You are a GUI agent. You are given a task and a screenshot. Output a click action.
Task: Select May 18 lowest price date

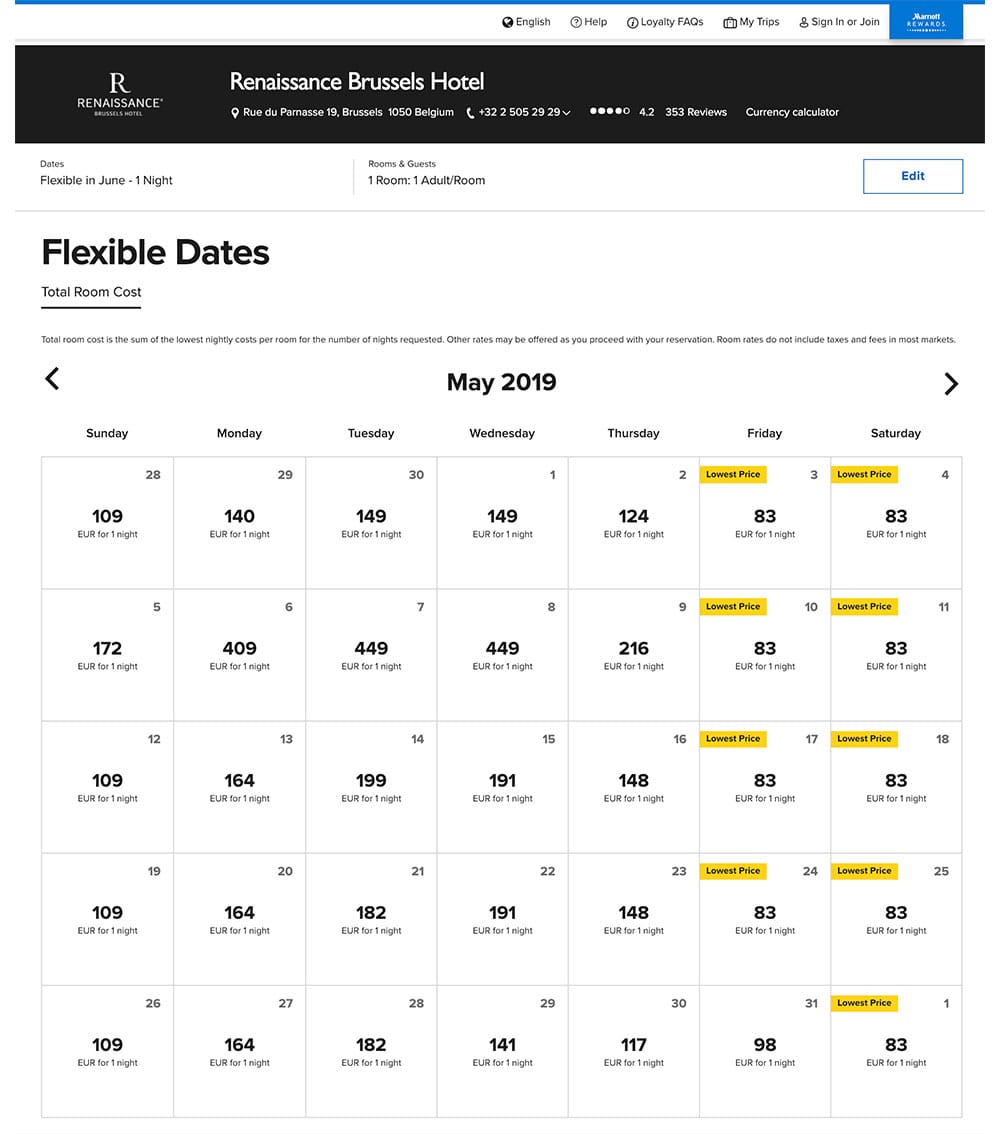[x=896, y=787]
